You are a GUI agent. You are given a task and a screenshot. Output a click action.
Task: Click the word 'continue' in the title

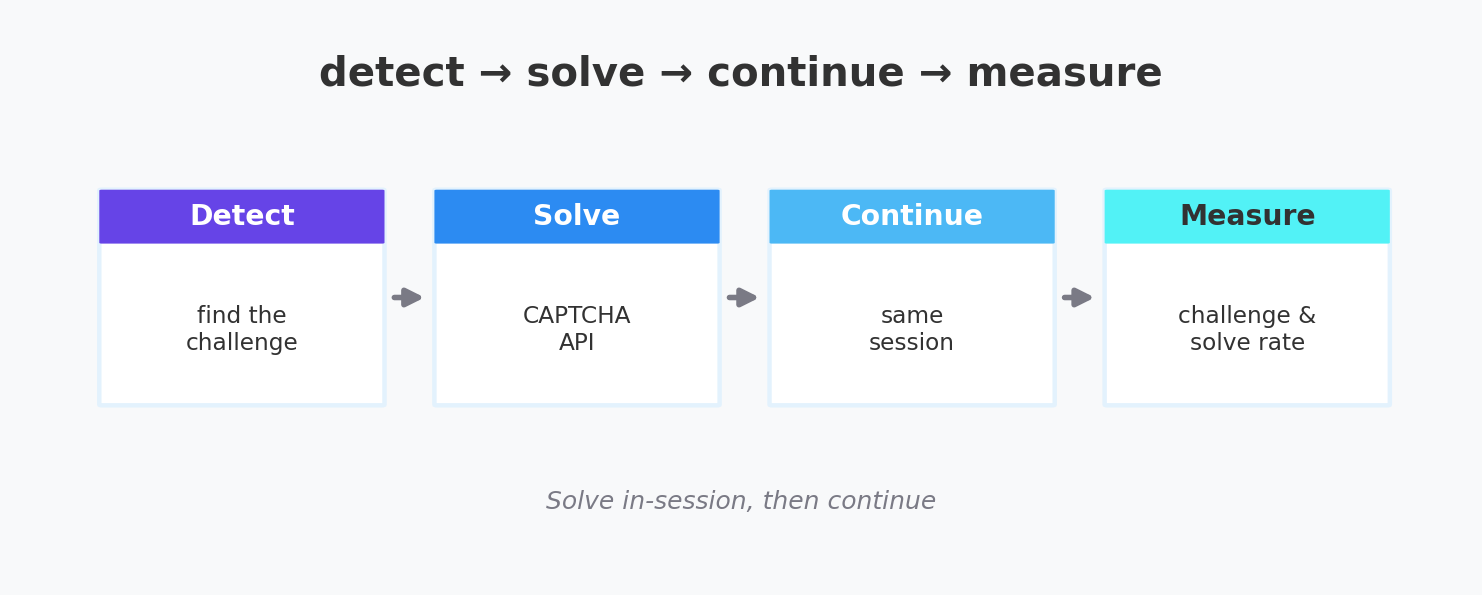click(806, 74)
